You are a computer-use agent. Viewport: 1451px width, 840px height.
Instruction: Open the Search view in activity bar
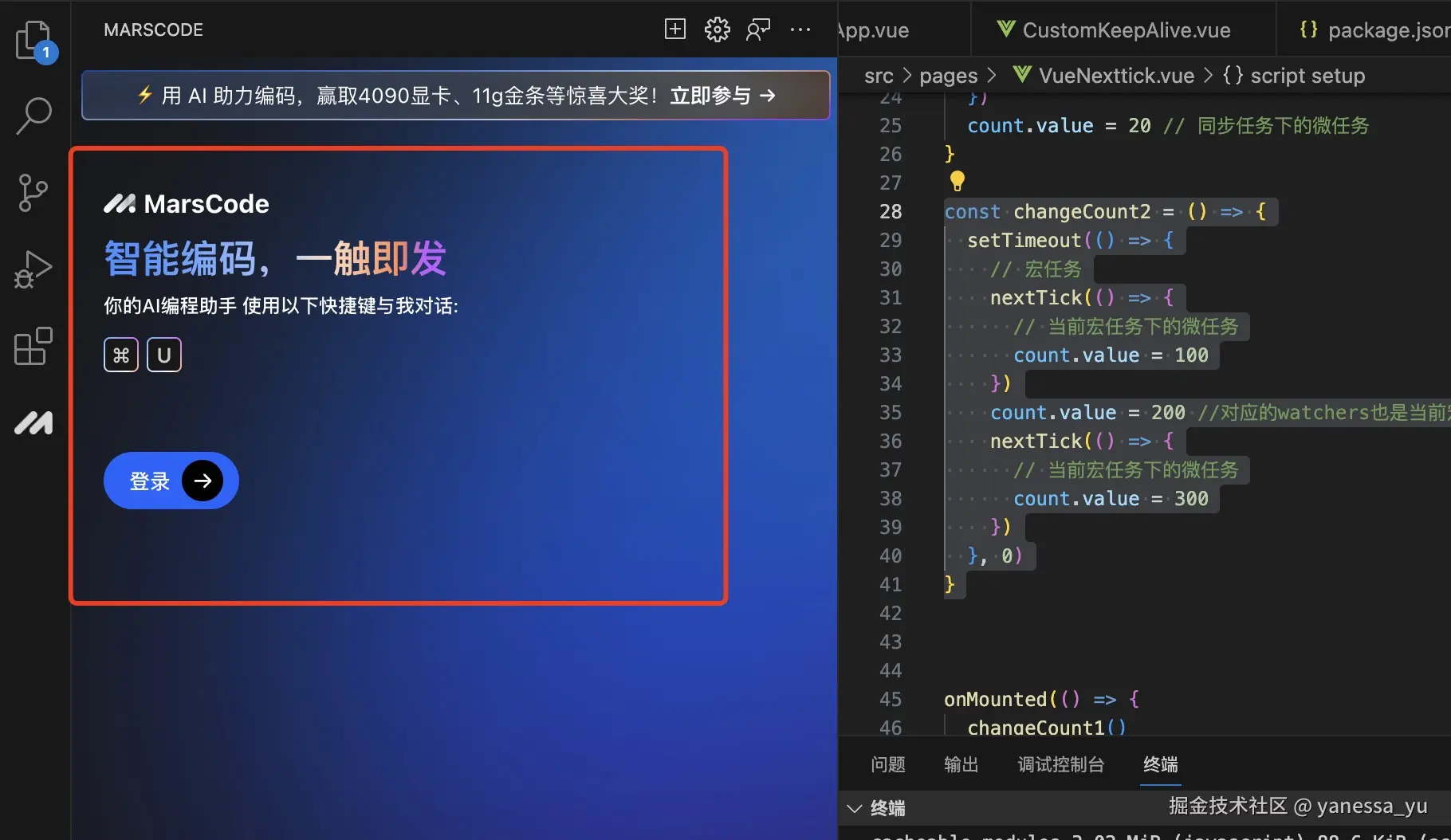click(x=33, y=116)
